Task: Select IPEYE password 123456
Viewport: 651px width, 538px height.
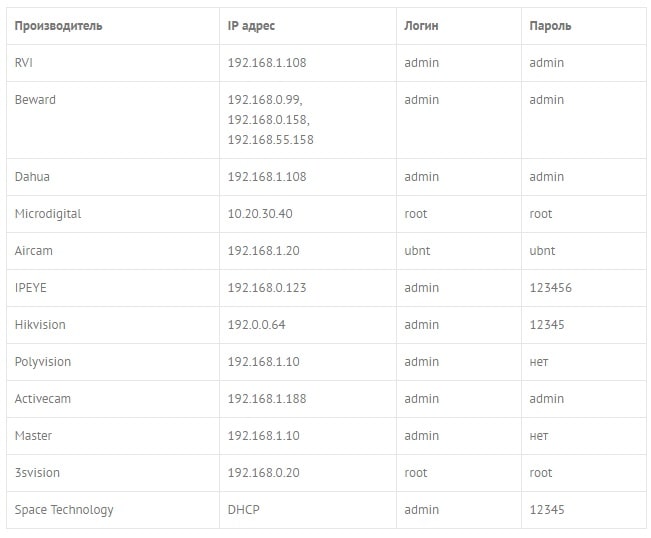Action: [551, 287]
